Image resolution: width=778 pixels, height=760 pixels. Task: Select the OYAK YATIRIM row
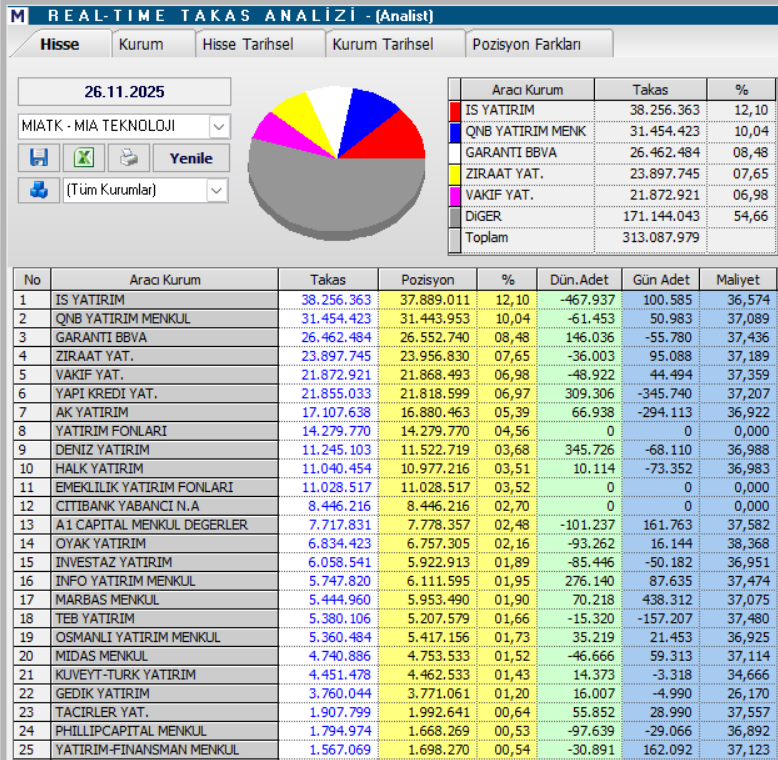click(395, 544)
